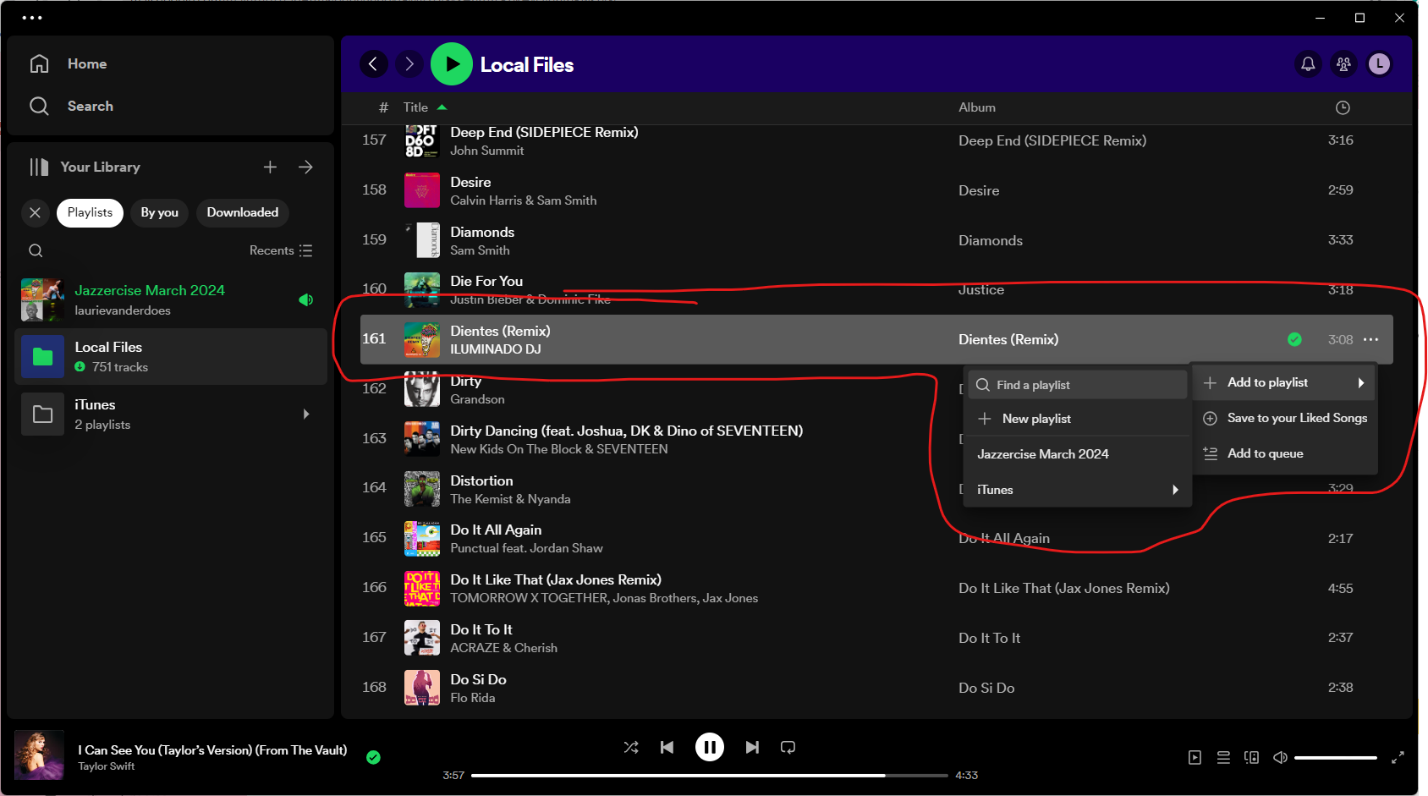Toggle liked checkmark on Dientes (Remix) row

1295,340
